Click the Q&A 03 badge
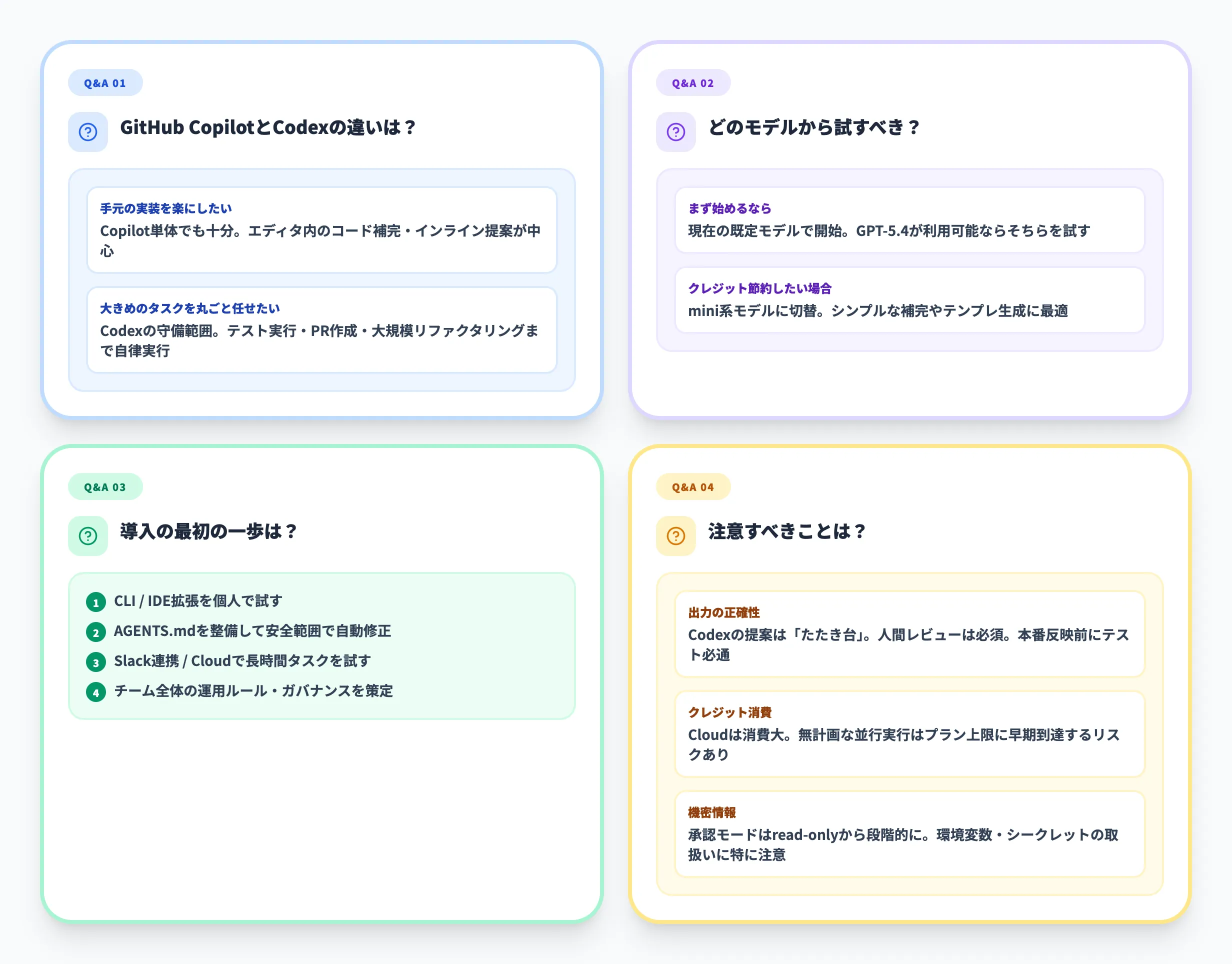Screen dimensions: 1232x964 click(105, 486)
